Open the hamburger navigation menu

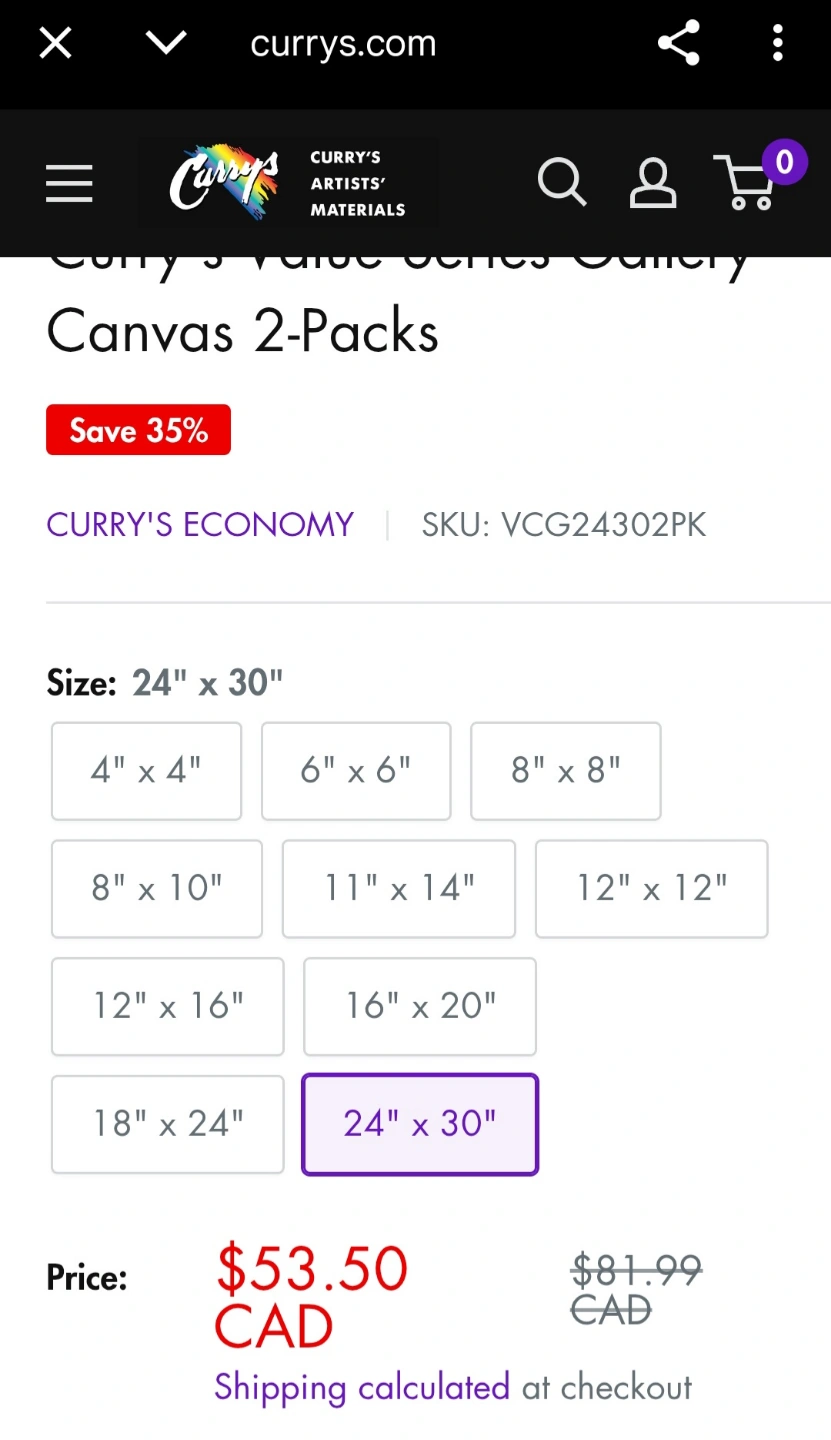click(x=69, y=183)
